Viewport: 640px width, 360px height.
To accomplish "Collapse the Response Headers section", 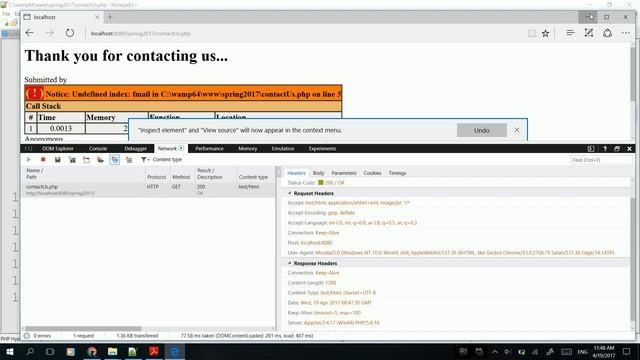I will point(290,263).
